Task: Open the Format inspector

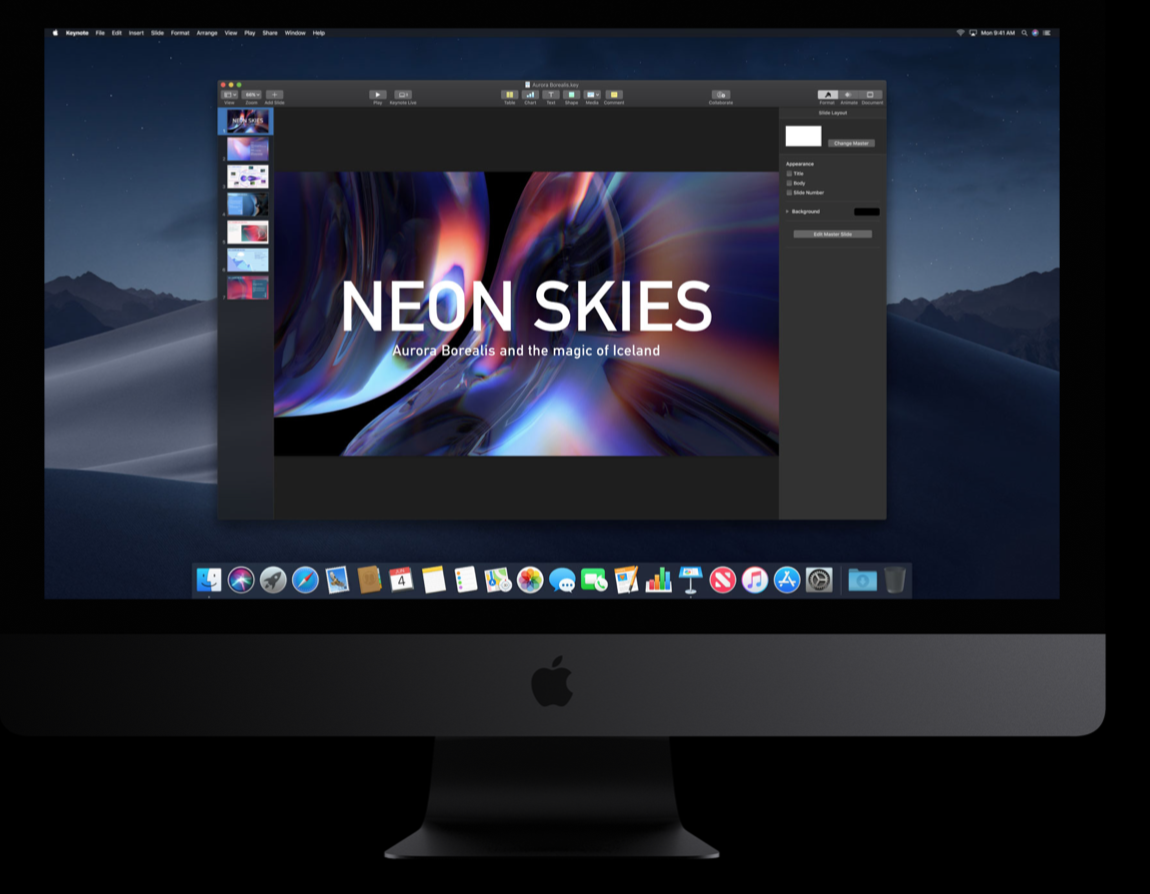Action: [x=827, y=95]
